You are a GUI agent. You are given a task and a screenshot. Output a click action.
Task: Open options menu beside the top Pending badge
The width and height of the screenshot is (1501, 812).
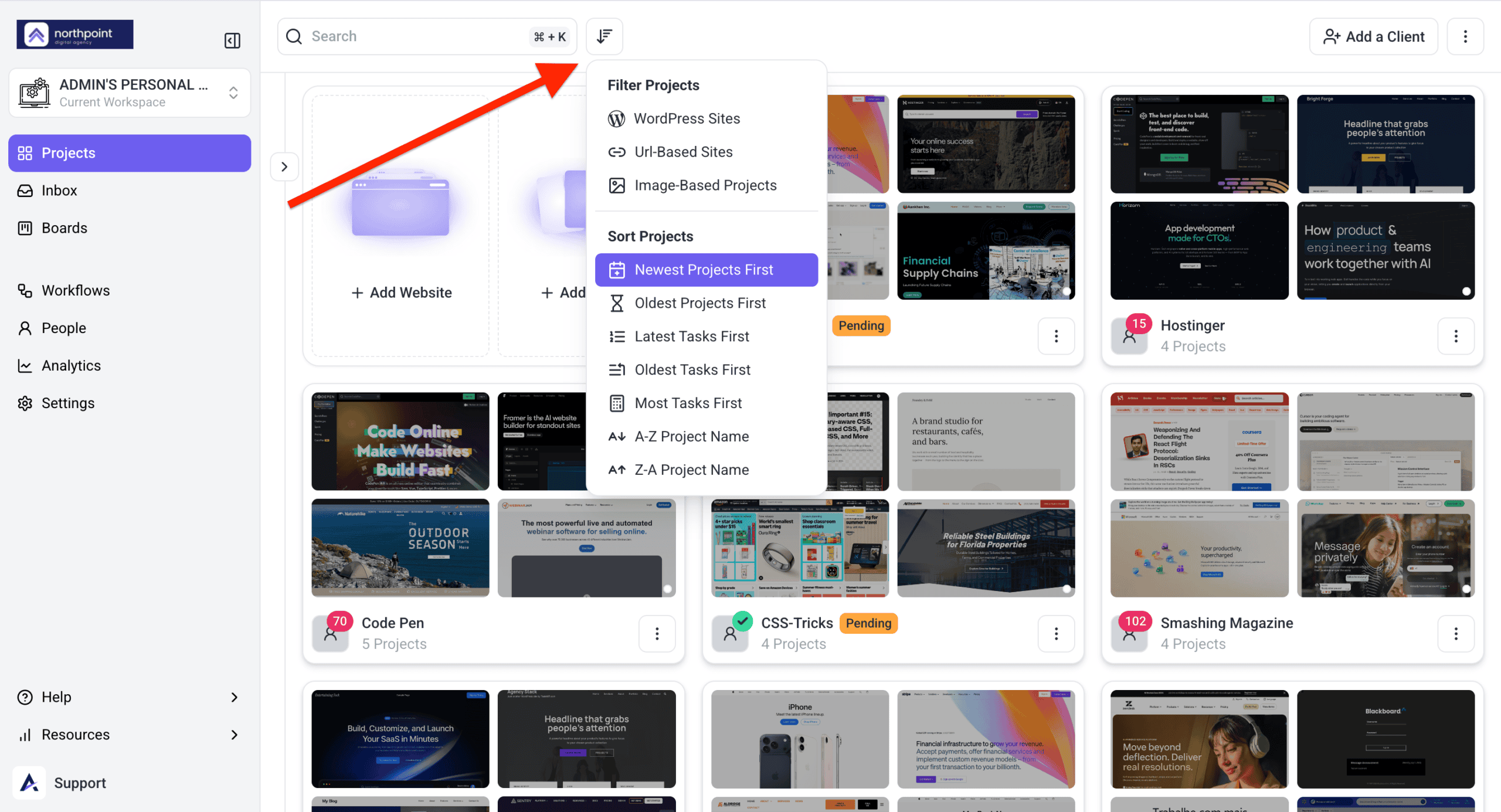tap(1056, 336)
